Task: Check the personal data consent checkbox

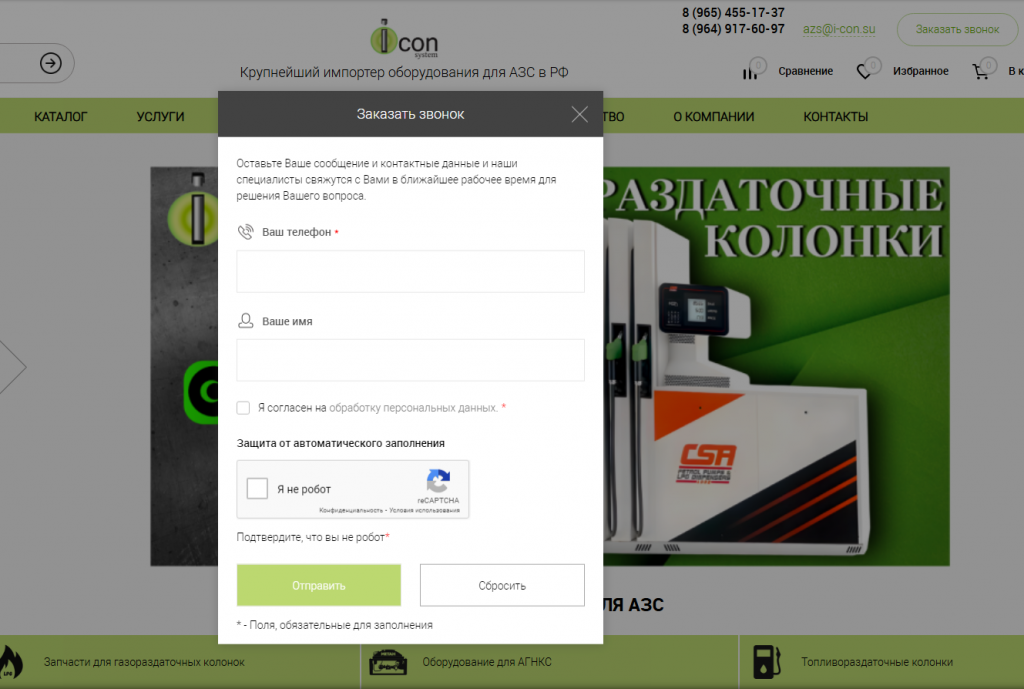Action: [243, 408]
